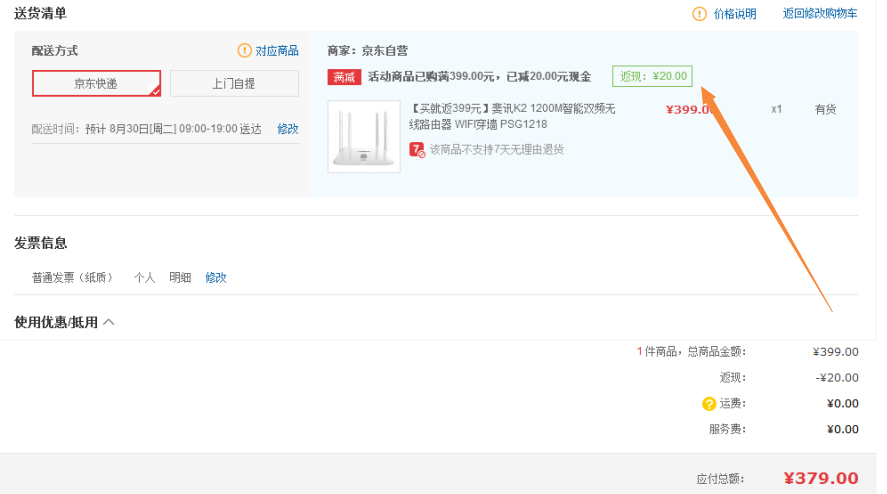Click the info icon beside 对应商品
The height and width of the screenshot is (494, 887).
(244, 51)
